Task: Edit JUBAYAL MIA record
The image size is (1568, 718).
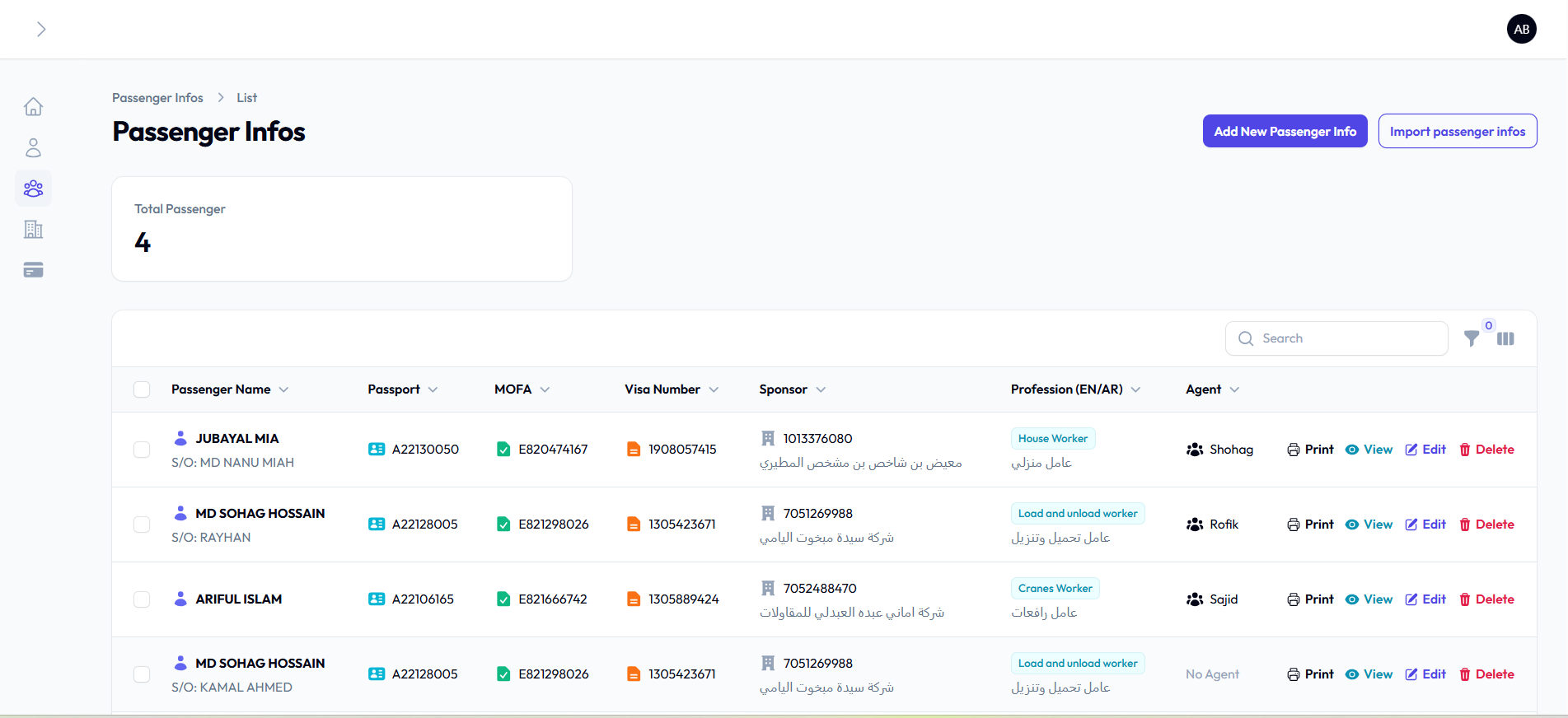Action: point(1425,450)
